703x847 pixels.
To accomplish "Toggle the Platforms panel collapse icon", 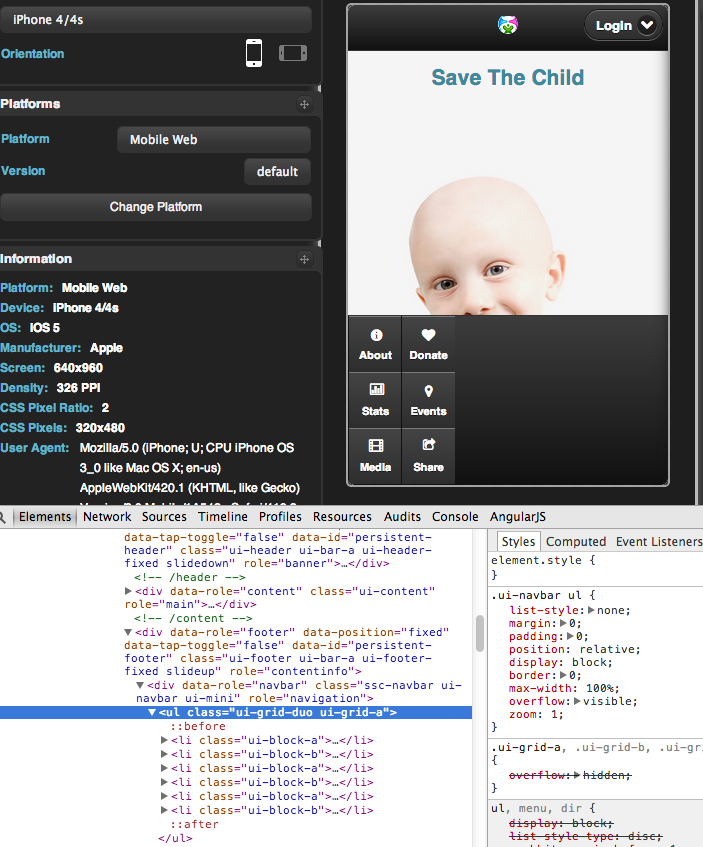I will click(304, 104).
